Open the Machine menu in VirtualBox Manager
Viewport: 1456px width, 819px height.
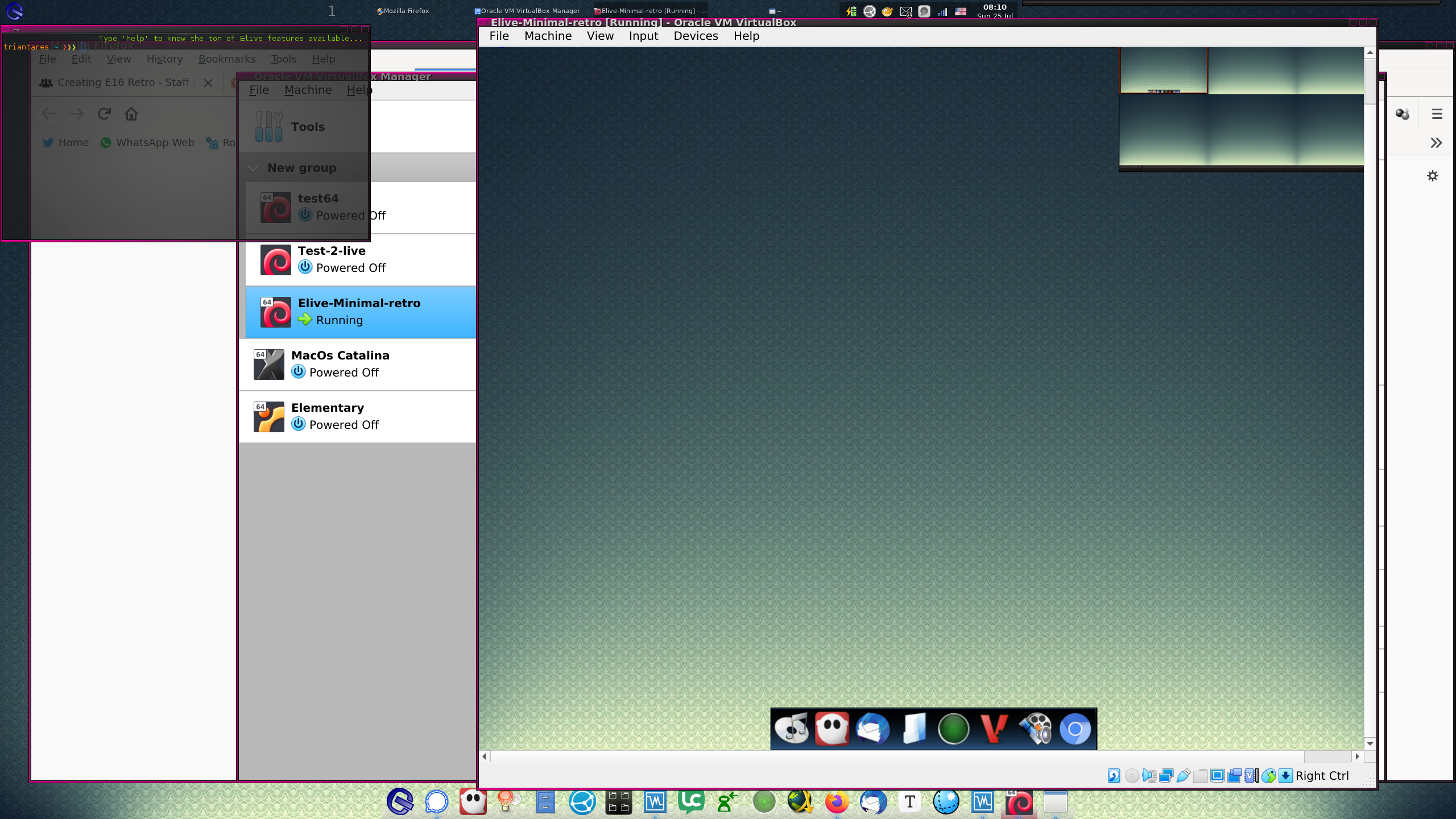(x=308, y=90)
